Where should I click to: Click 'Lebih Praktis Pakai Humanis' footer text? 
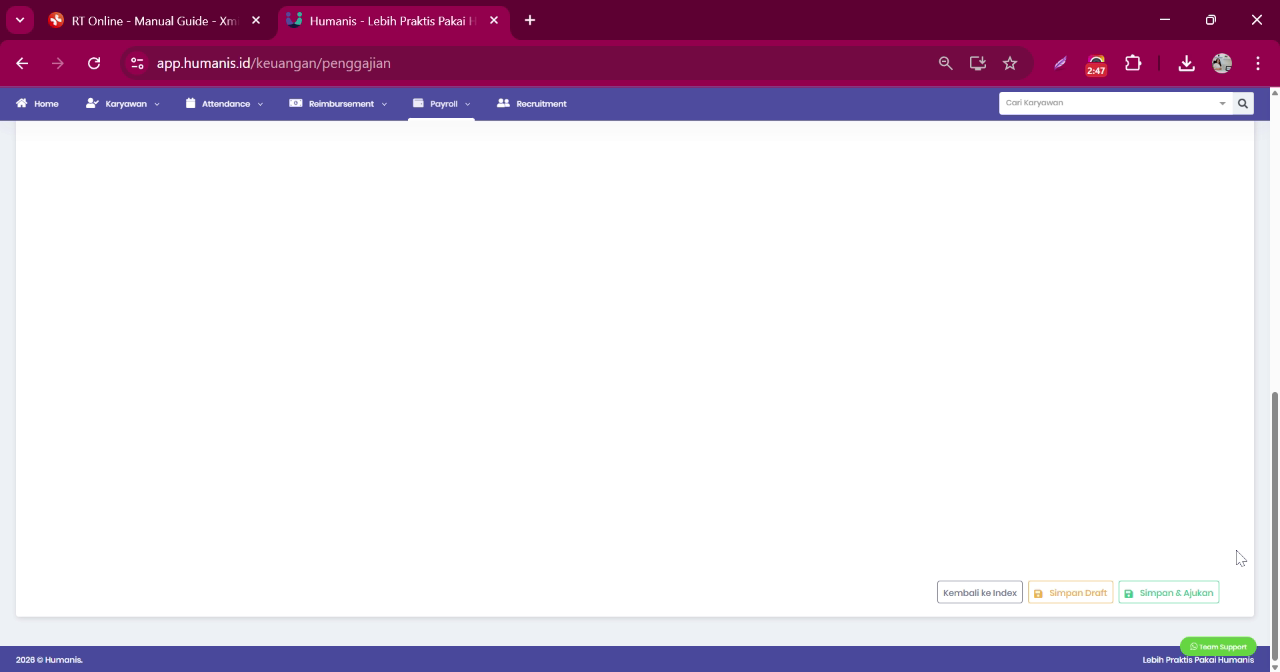pyautogui.click(x=1198, y=660)
